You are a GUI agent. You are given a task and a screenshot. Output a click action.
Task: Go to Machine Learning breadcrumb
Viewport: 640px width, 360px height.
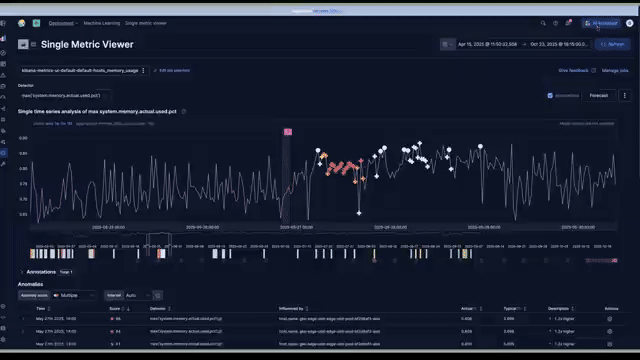pyautogui.click(x=102, y=23)
